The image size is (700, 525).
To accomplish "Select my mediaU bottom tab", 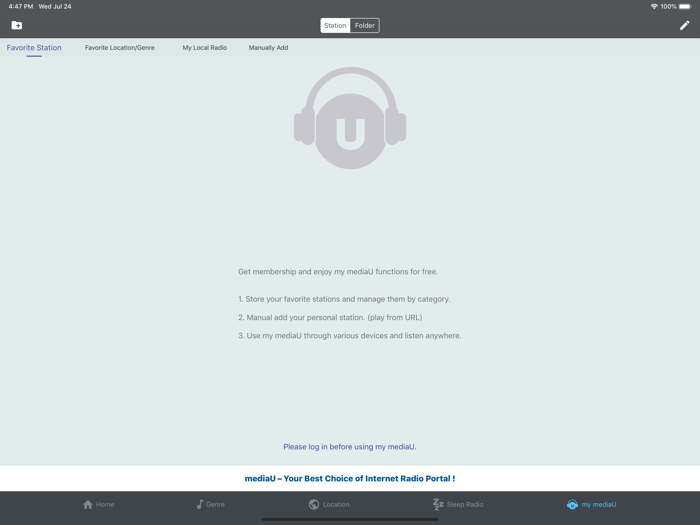I will pyautogui.click(x=592, y=504).
